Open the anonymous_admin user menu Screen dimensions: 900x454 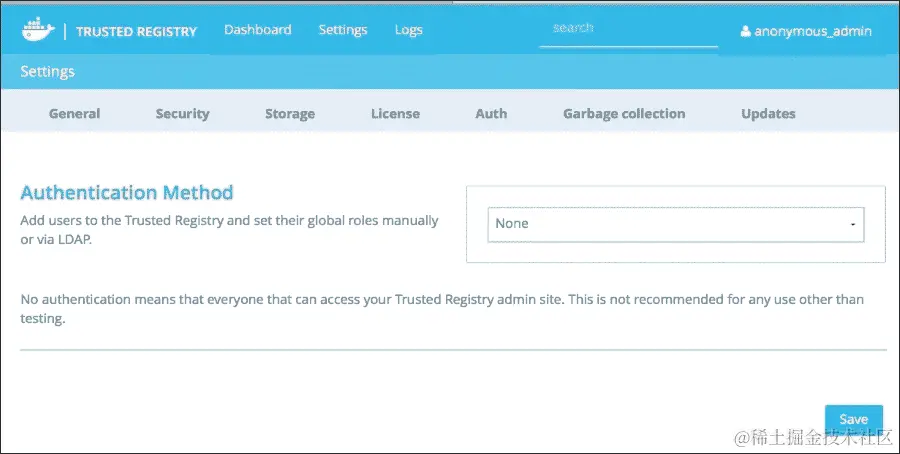(x=806, y=31)
